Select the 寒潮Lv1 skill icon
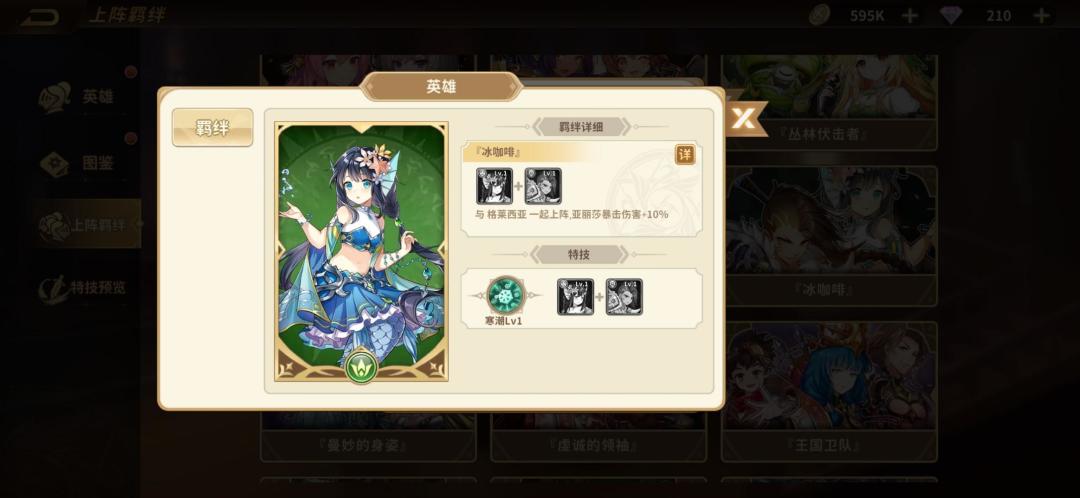1080x498 pixels. [x=506, y=295]
